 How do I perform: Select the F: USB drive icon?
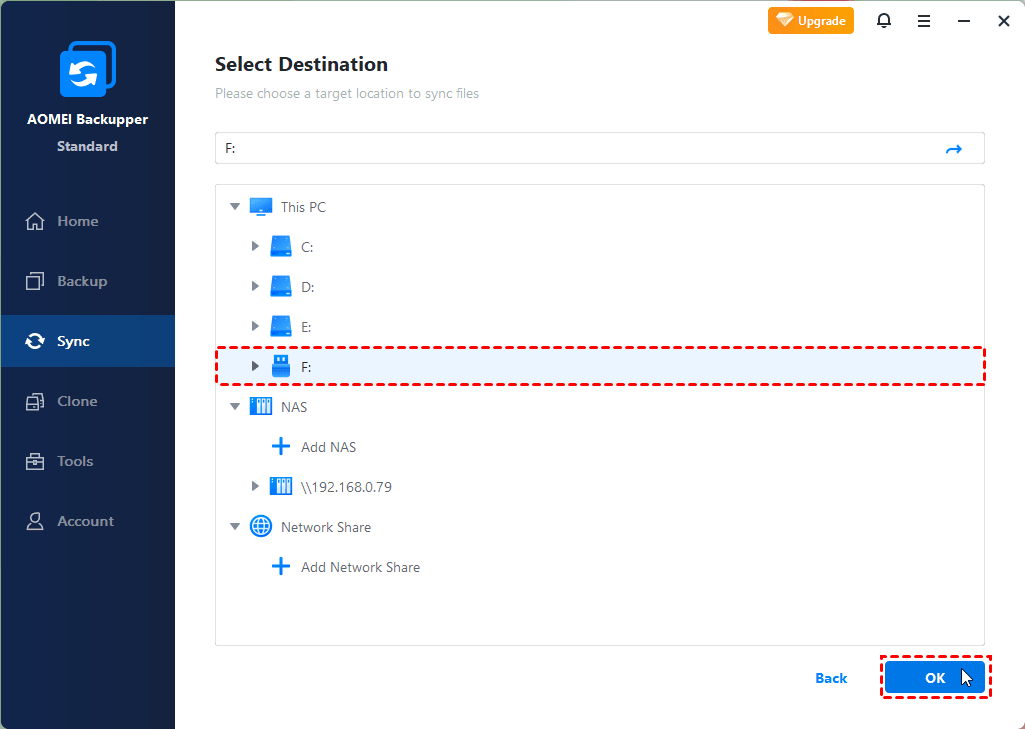(281, 367)
